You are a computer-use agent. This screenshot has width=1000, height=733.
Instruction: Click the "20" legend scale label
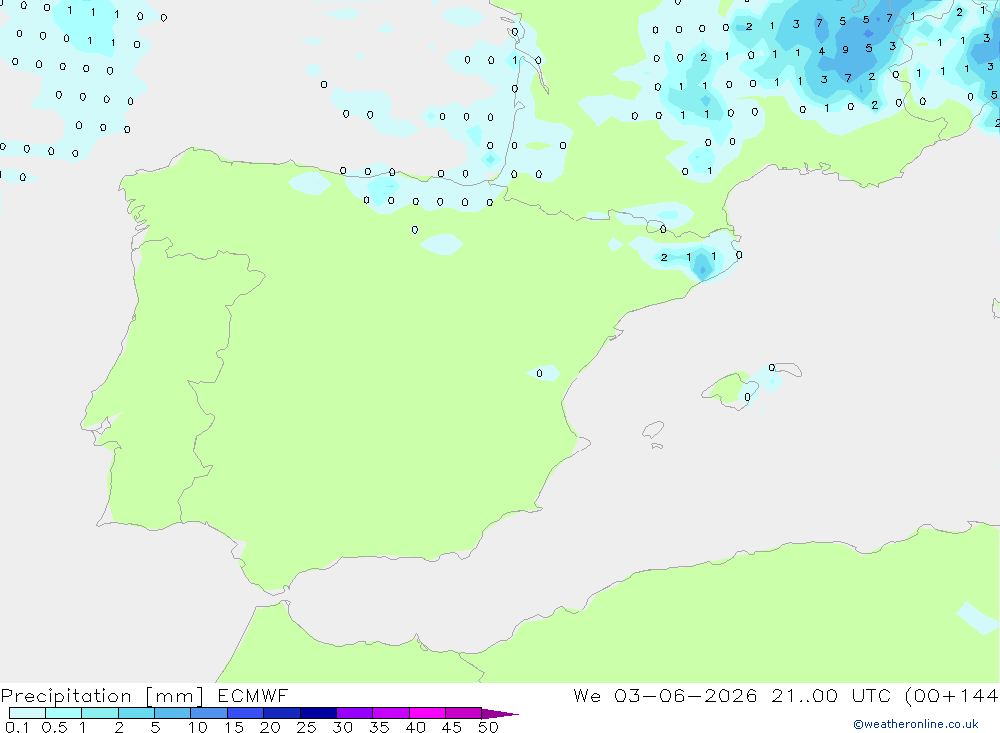tap(270, 727)
